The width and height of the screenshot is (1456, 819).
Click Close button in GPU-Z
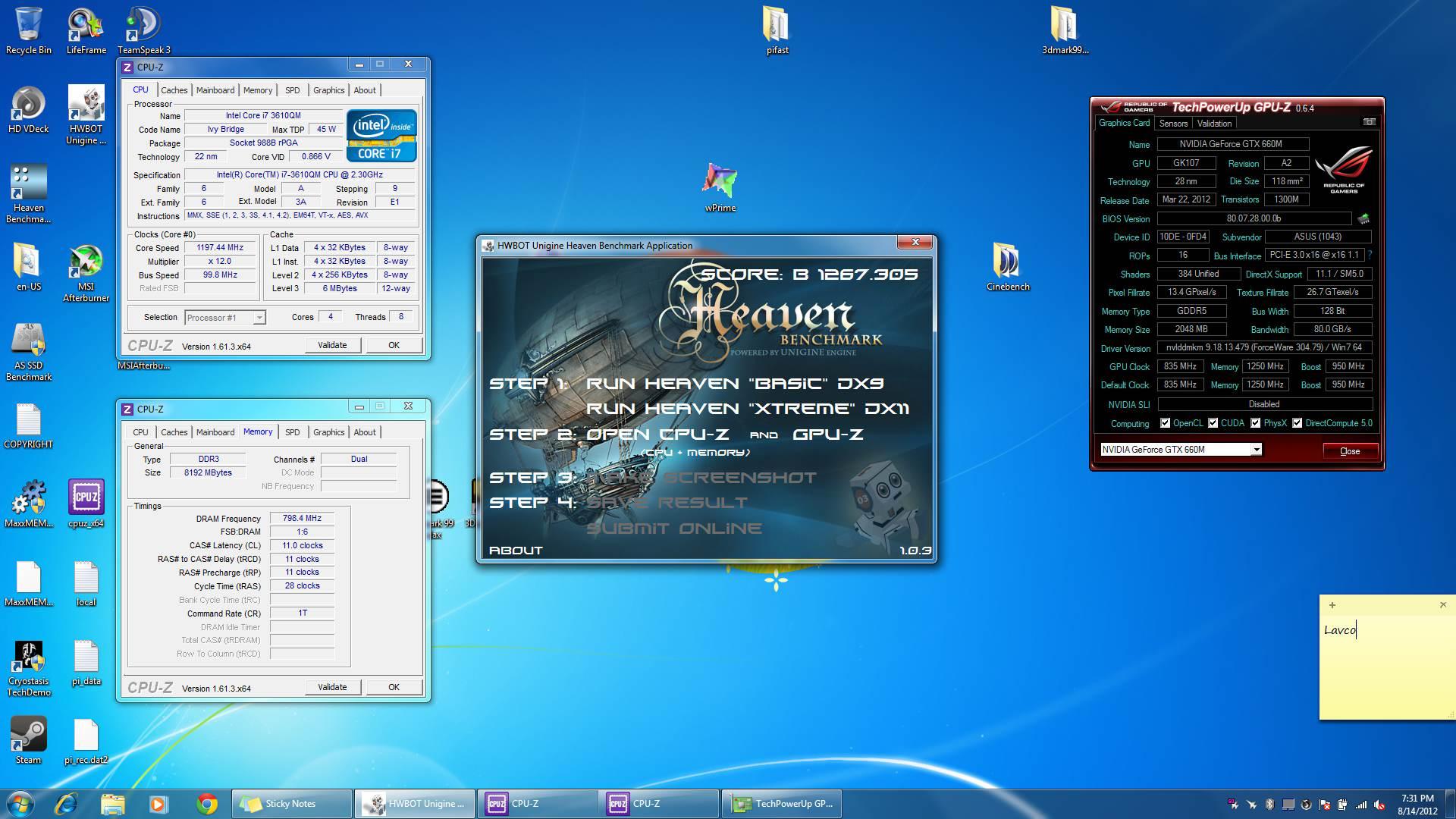pyautogui.click(x=1350, y=450)
